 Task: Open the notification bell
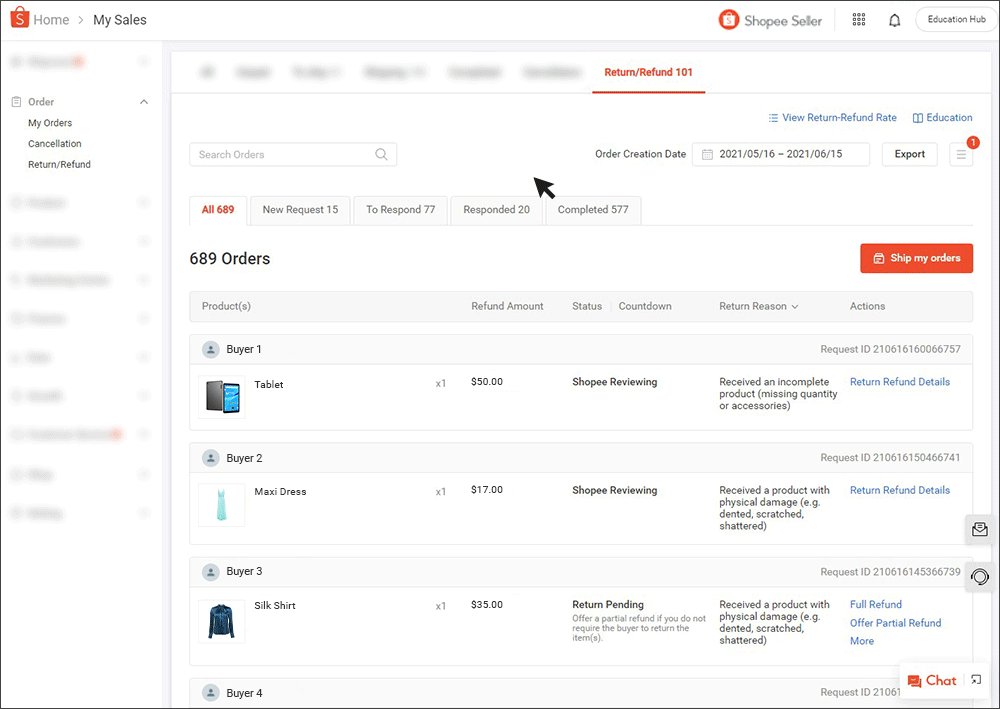click(x=894, y=20)
